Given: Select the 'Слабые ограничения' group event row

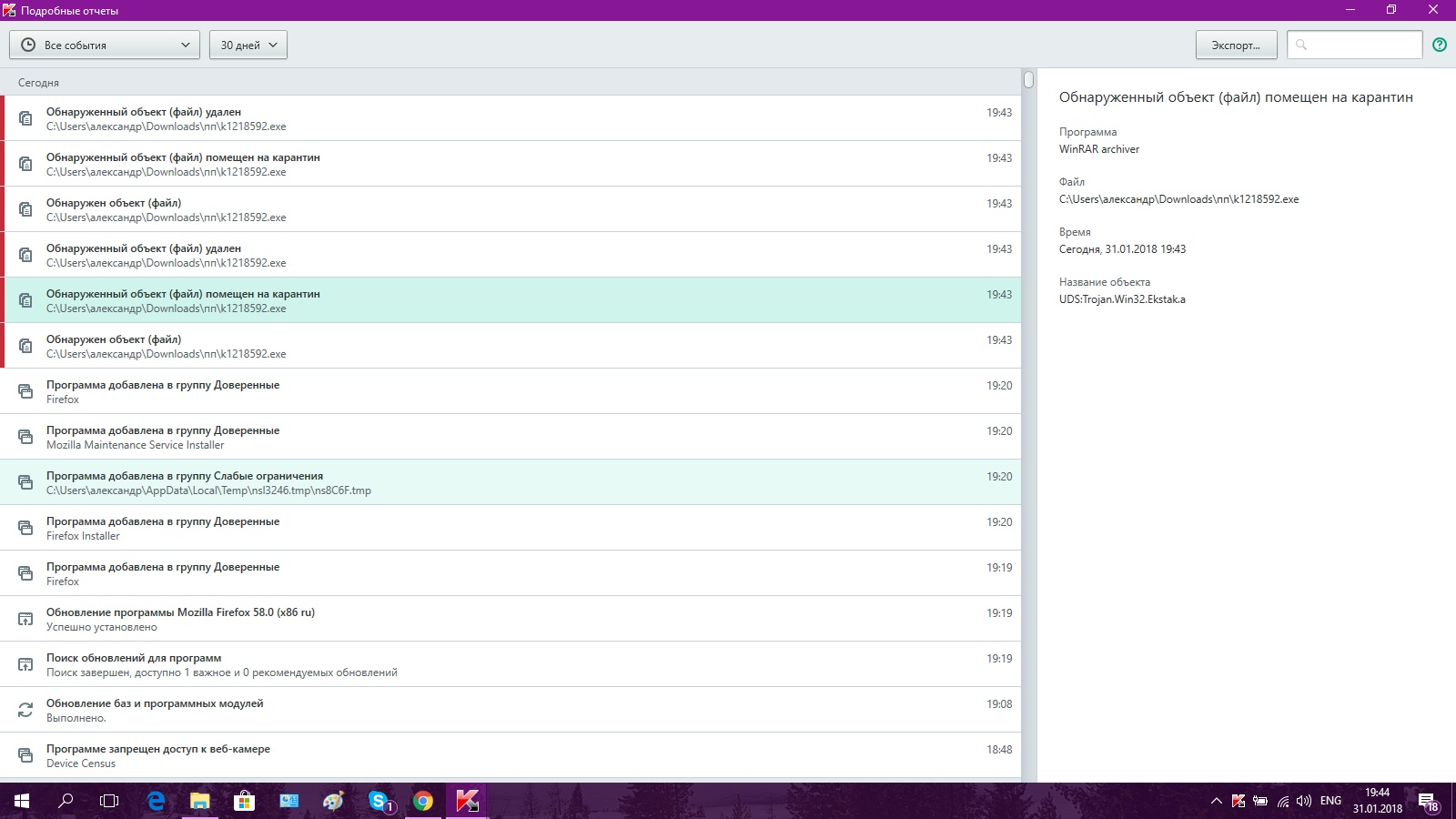Looking at the screenshot, I should (510, 482).
